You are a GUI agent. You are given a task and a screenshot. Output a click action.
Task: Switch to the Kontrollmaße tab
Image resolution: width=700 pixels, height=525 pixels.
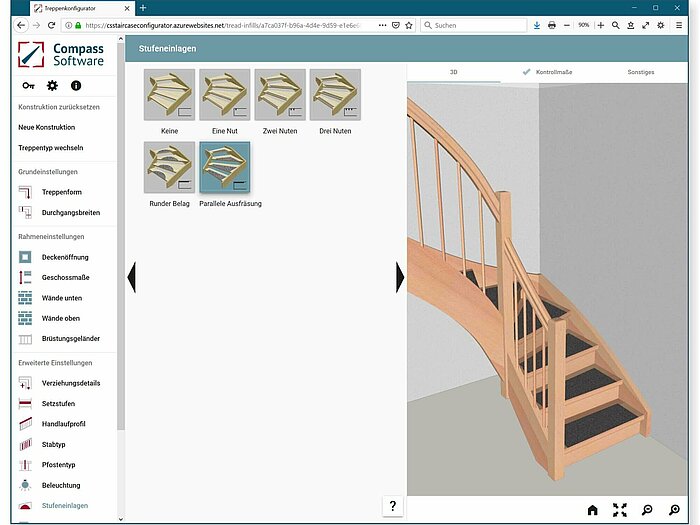tap(555, 73)
